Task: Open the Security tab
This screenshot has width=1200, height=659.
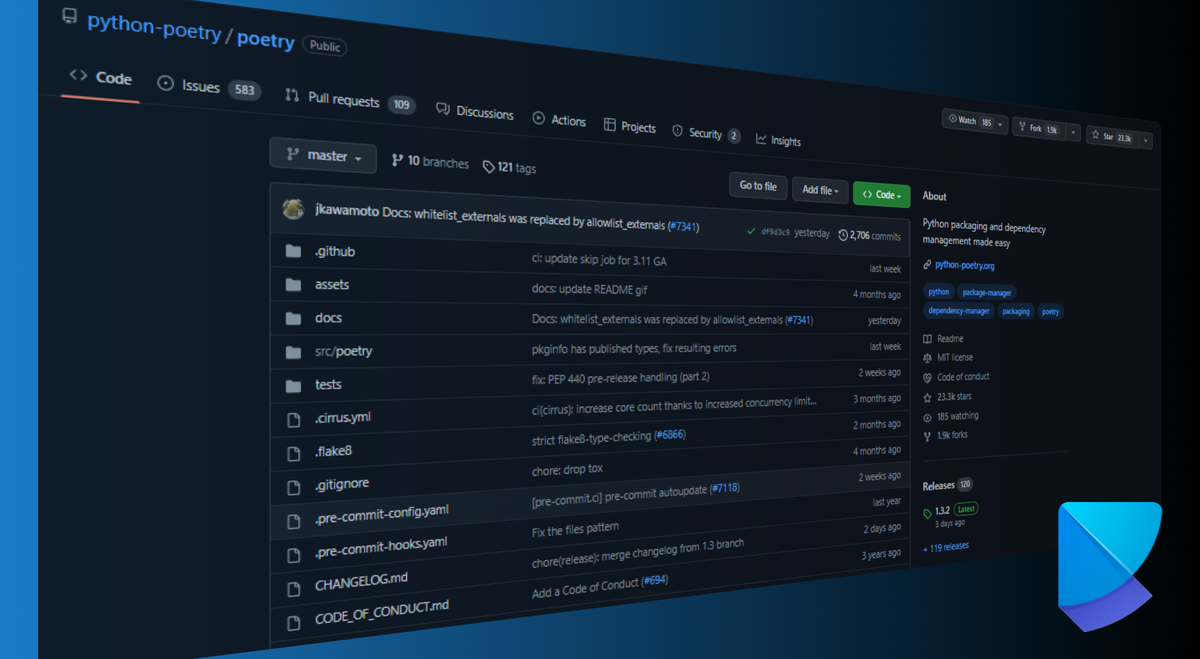Action: click(x=706, y=133)
